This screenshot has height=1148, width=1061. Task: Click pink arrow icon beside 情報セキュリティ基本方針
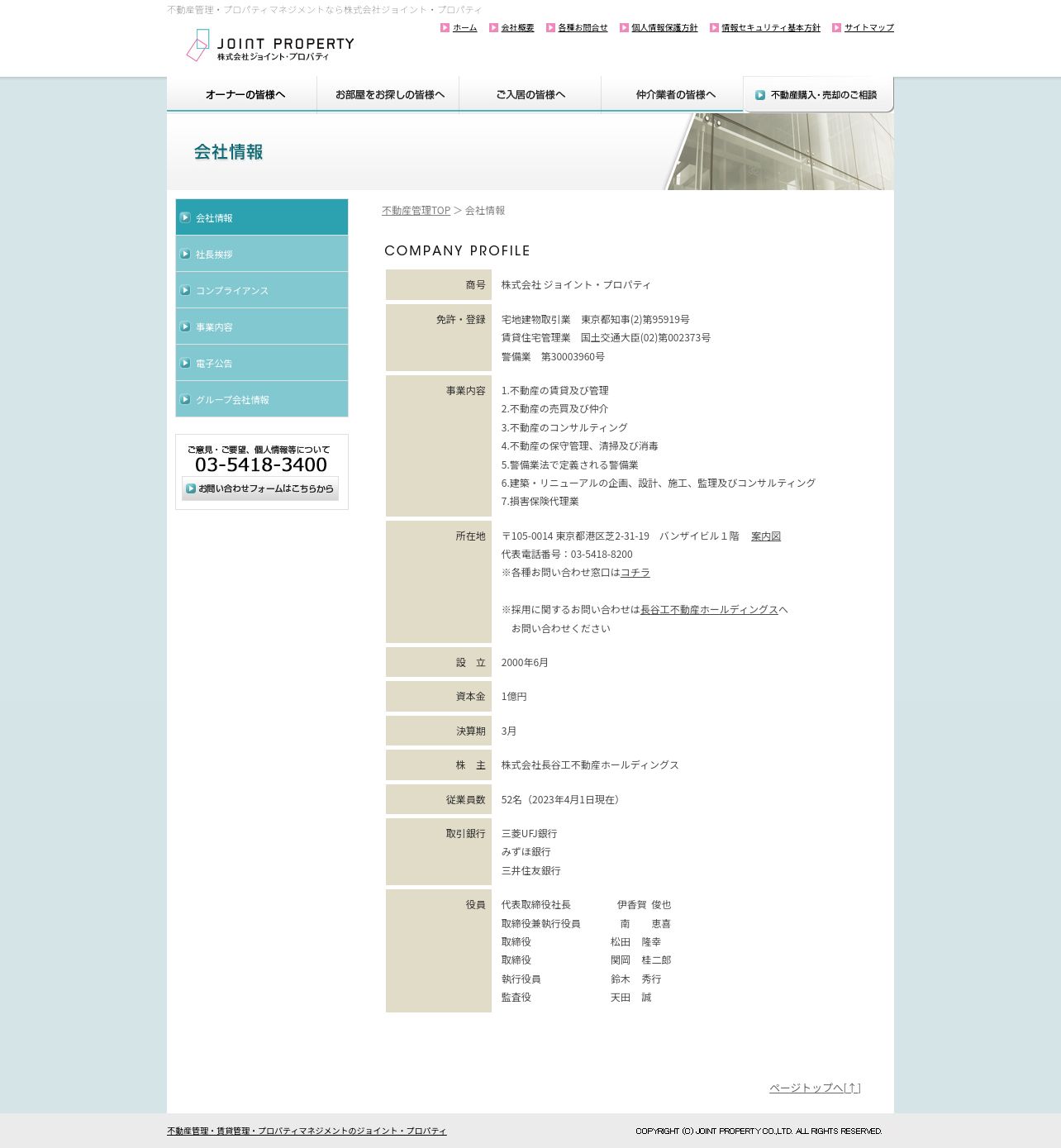(x=715, y=28)
